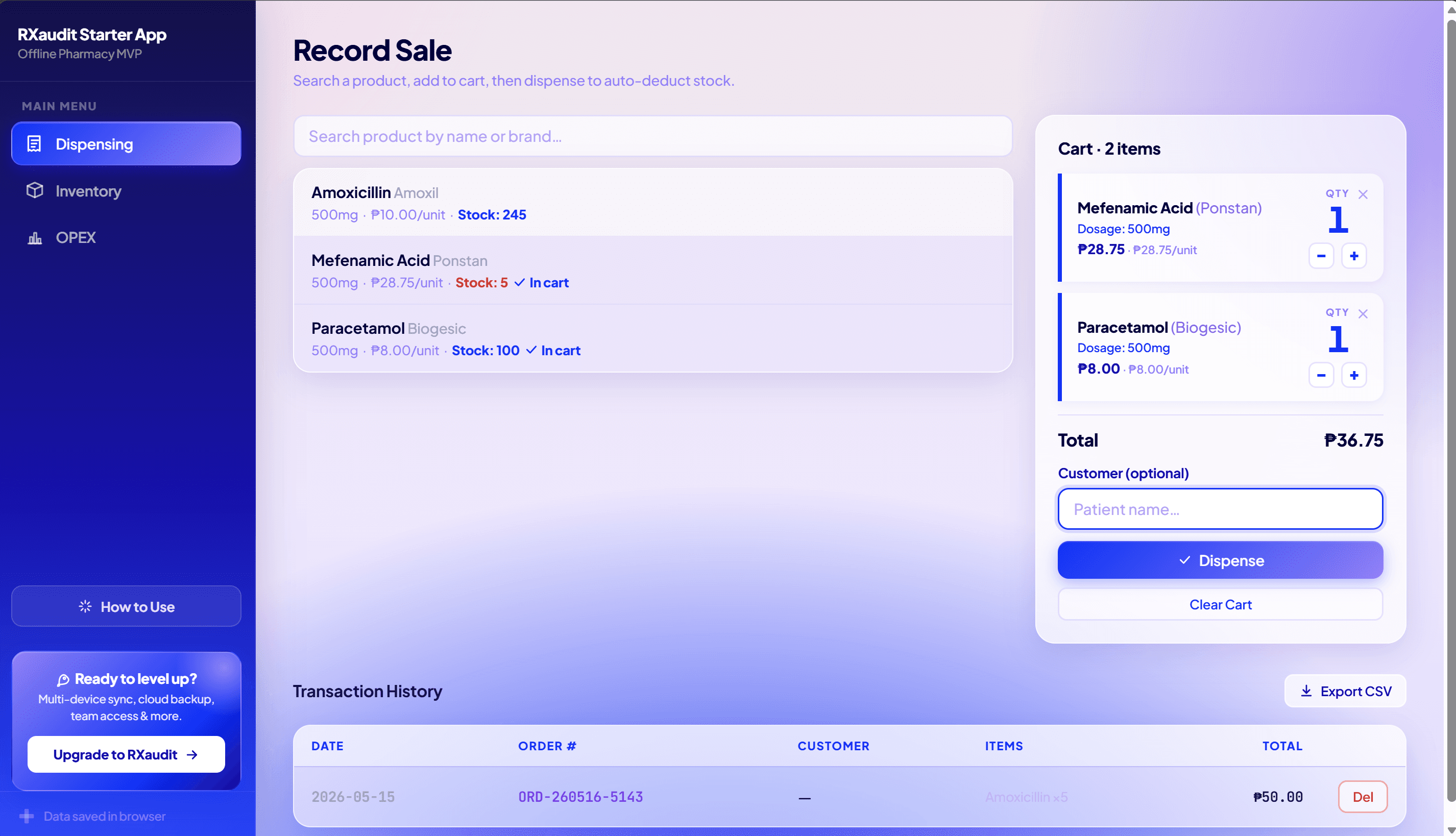Screen dimensions: 1456x836
Task: Open the OPEX section
Action: [x=127, y=237]
